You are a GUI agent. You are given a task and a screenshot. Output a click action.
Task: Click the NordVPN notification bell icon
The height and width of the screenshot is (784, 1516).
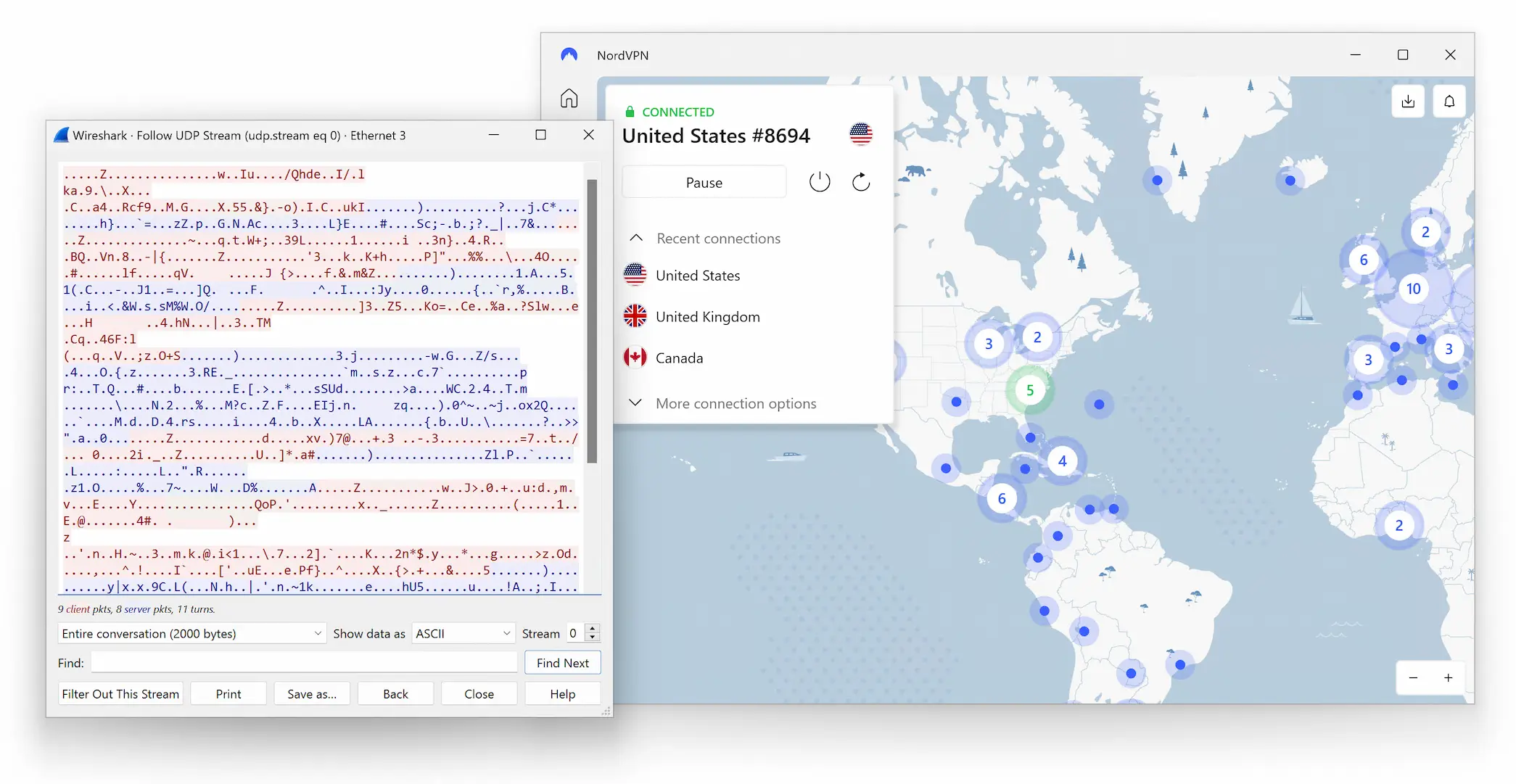point(1447,101)
